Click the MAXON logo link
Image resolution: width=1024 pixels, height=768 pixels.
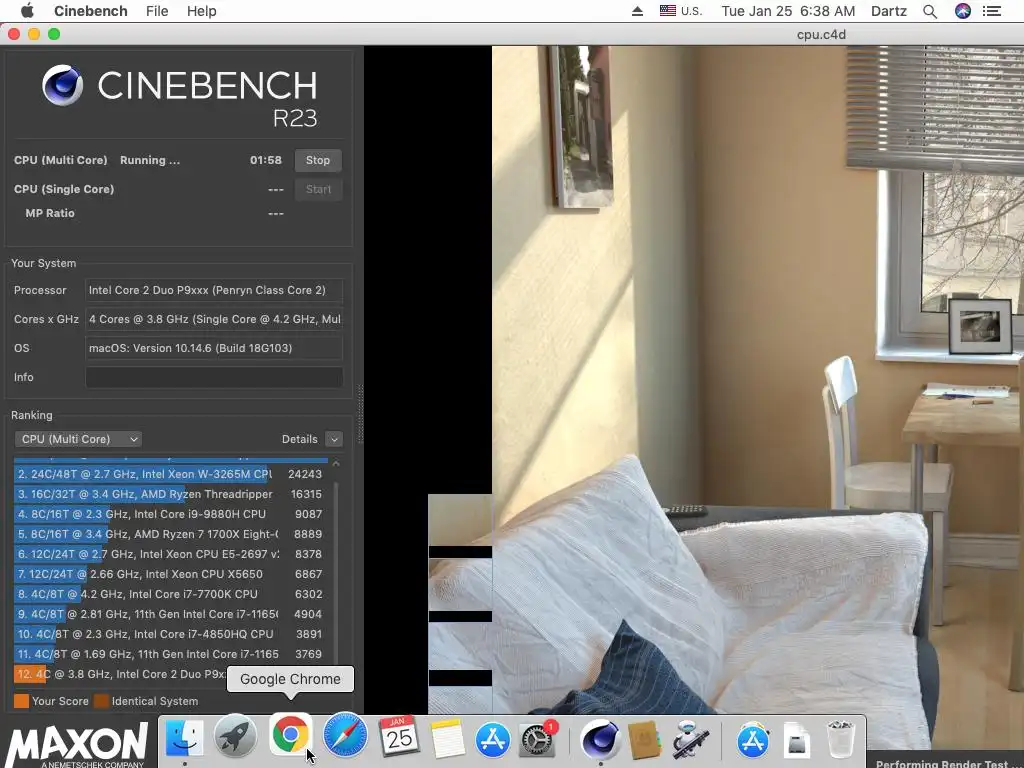pyautogui.click(x=76, y=745)
